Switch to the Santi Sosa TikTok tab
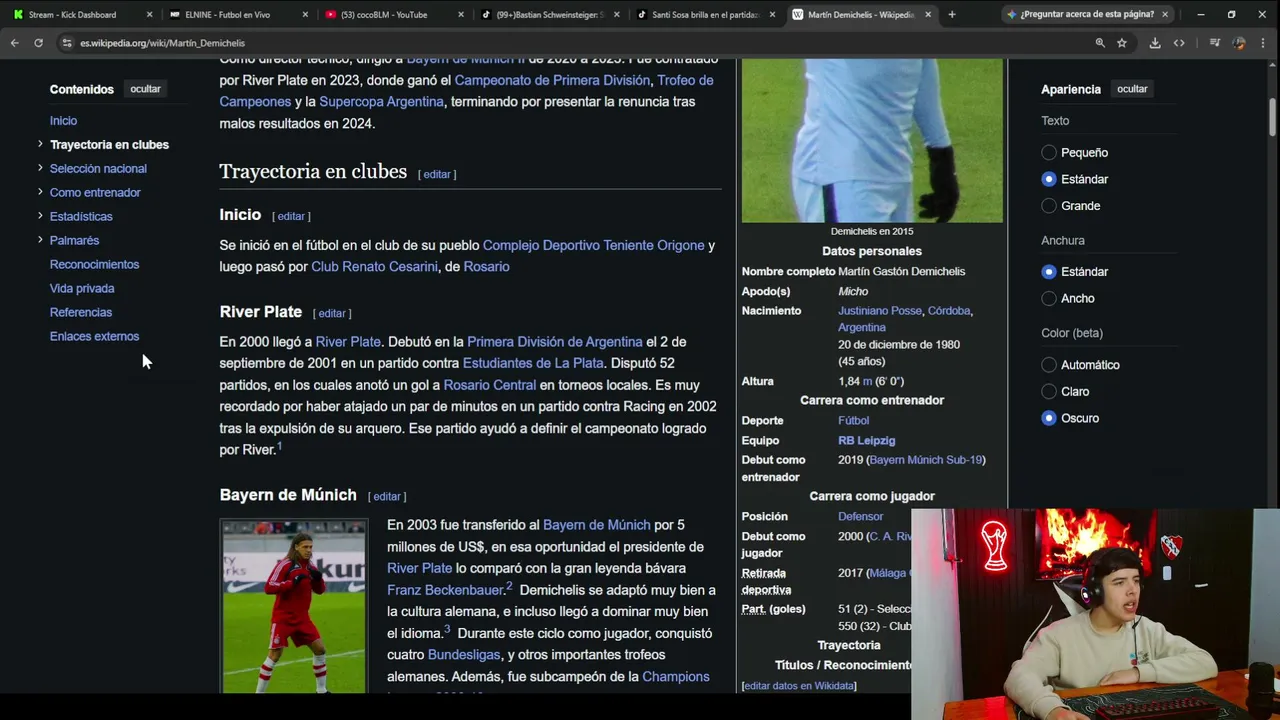The width and height of the screenshot is (1280, 720). point(704,15)
